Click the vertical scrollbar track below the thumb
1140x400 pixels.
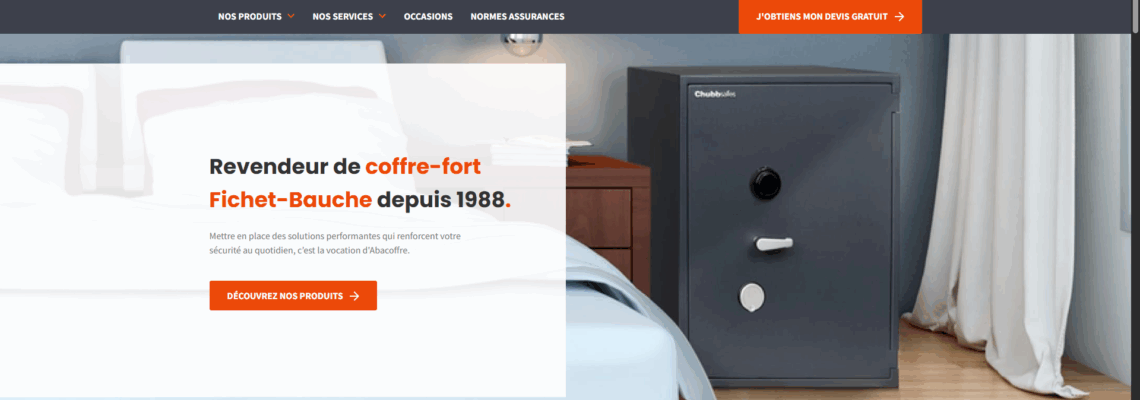click(1136, 218)
